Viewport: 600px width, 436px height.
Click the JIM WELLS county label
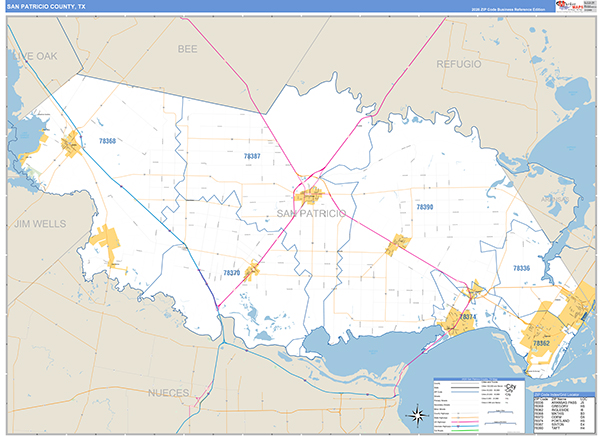36,223
